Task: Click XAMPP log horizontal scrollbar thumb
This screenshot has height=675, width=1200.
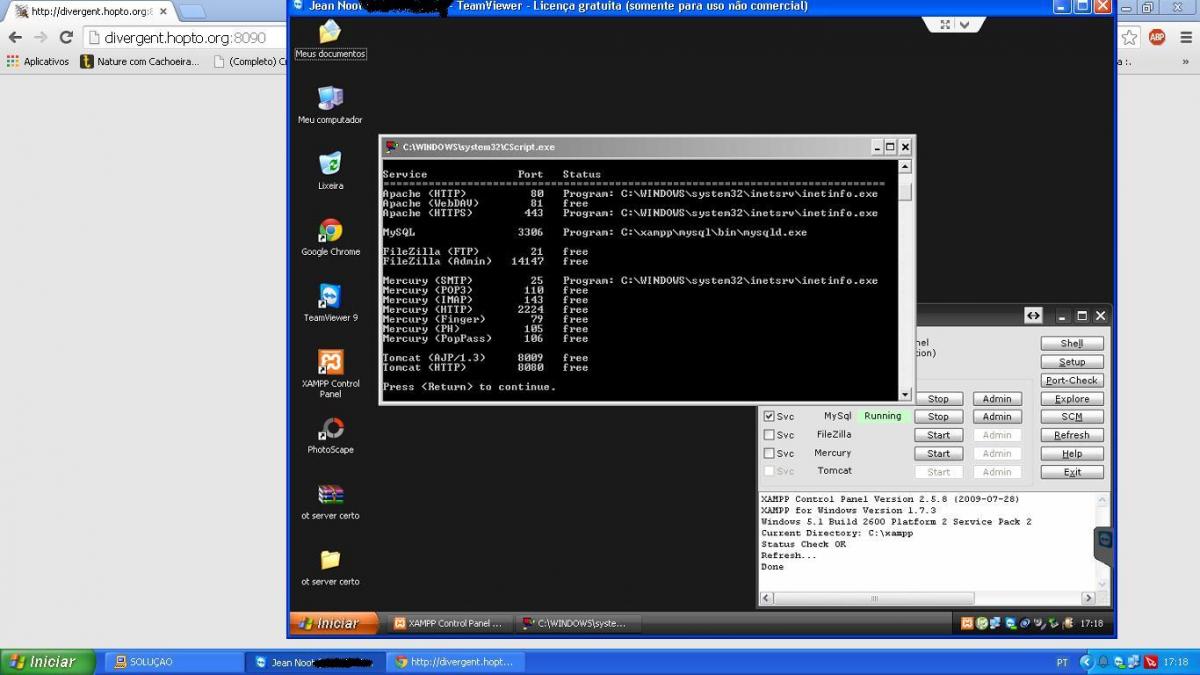Action: 874,598
